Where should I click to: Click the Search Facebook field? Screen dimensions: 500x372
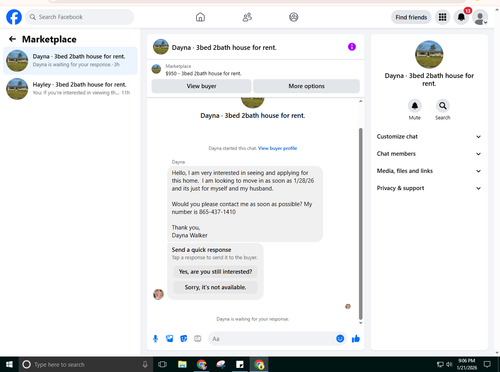(80, 17)
